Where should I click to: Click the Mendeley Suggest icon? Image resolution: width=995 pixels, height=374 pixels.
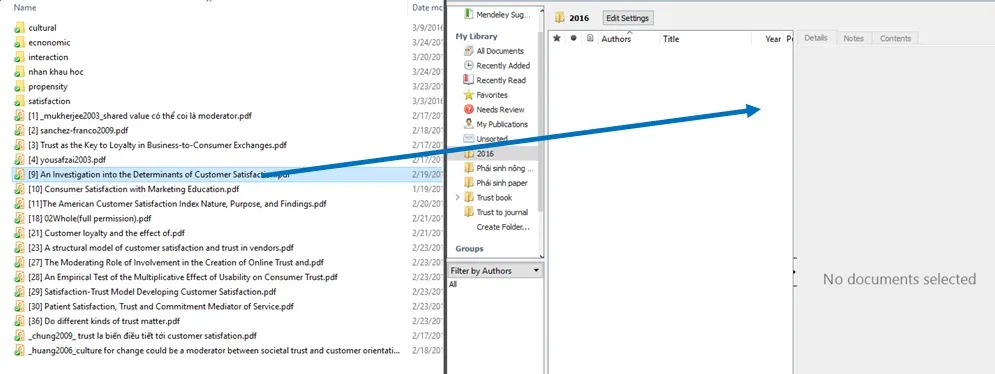(469, 14)
